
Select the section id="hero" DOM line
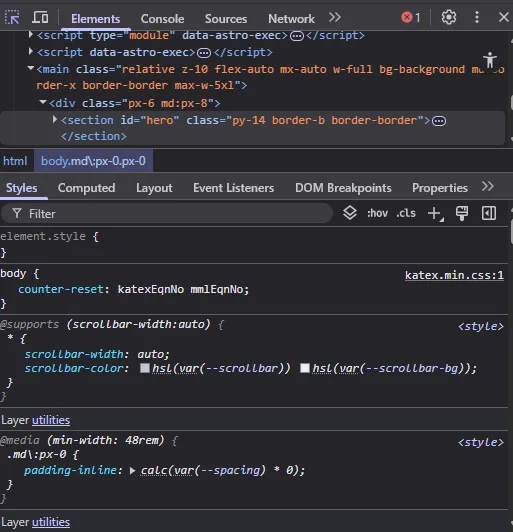(x=252, y=128)
